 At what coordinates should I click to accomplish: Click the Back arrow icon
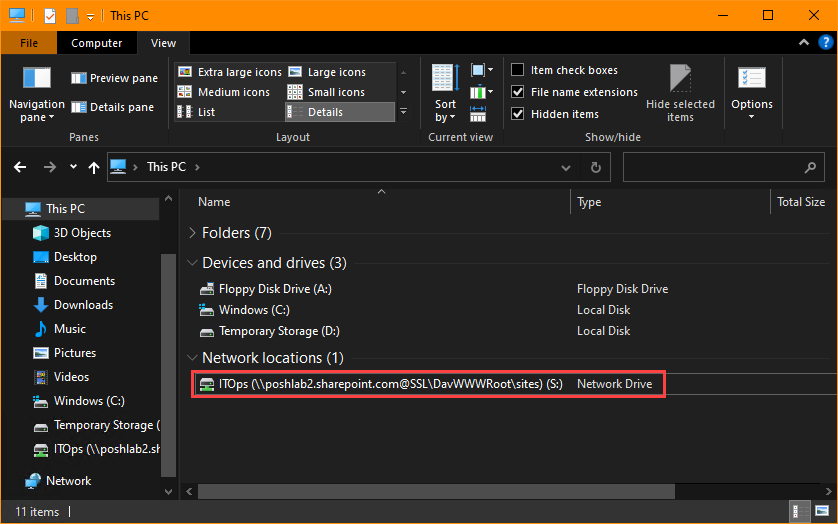[x=20, y=168]
